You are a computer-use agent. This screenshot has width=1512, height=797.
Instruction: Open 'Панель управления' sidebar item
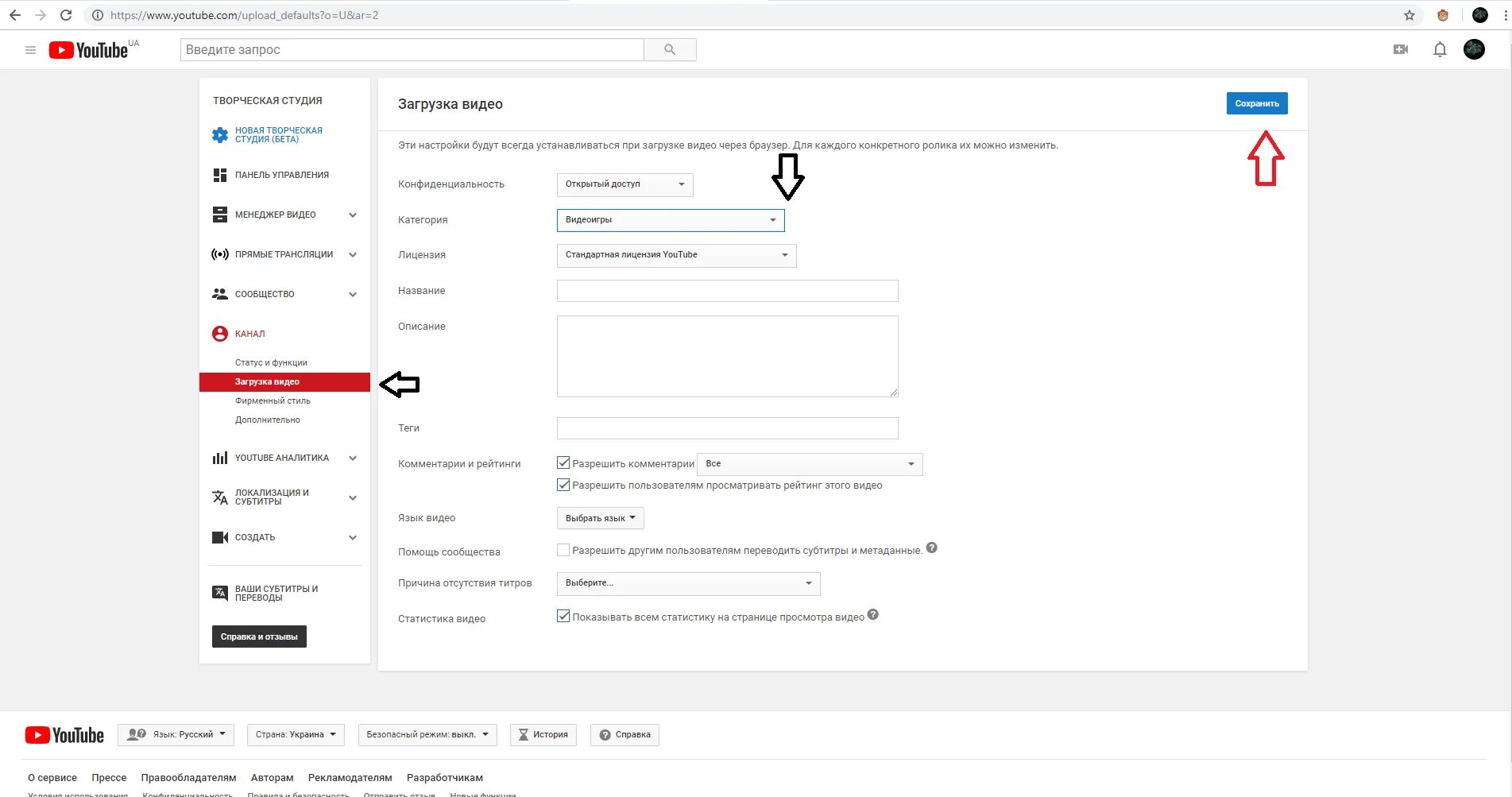(282, 175)
